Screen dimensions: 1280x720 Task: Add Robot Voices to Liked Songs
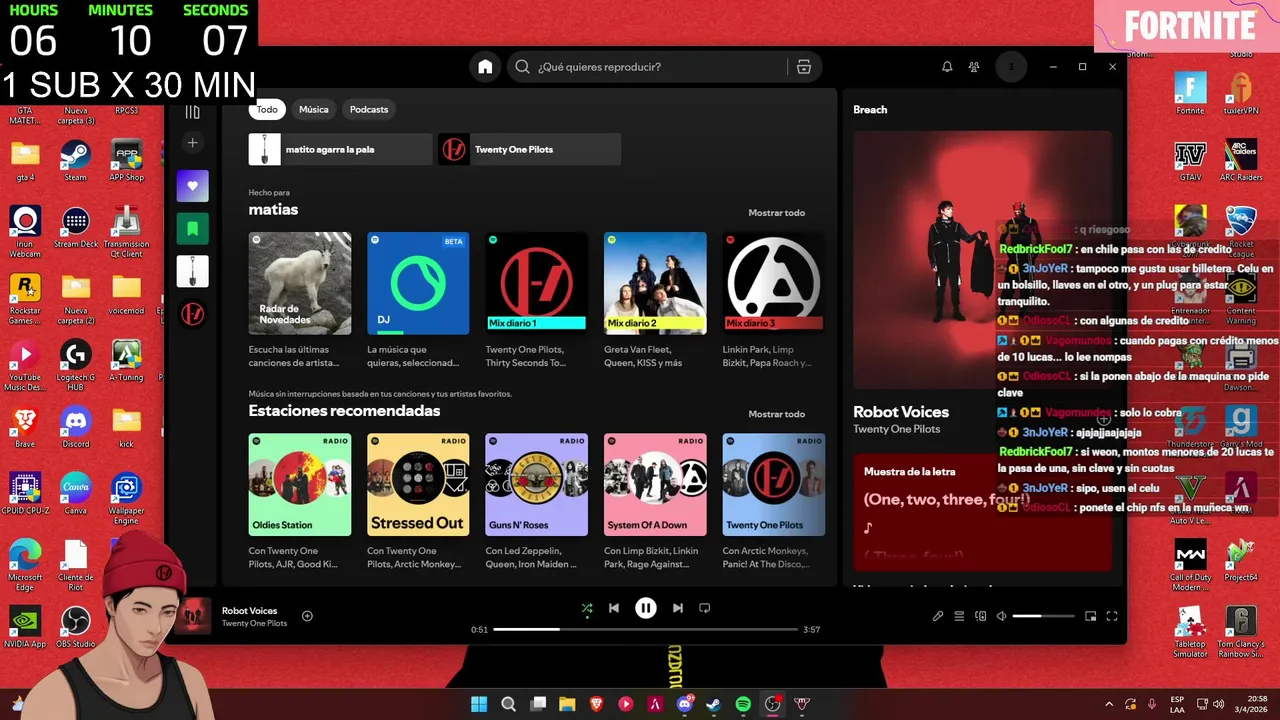(307, 616)
